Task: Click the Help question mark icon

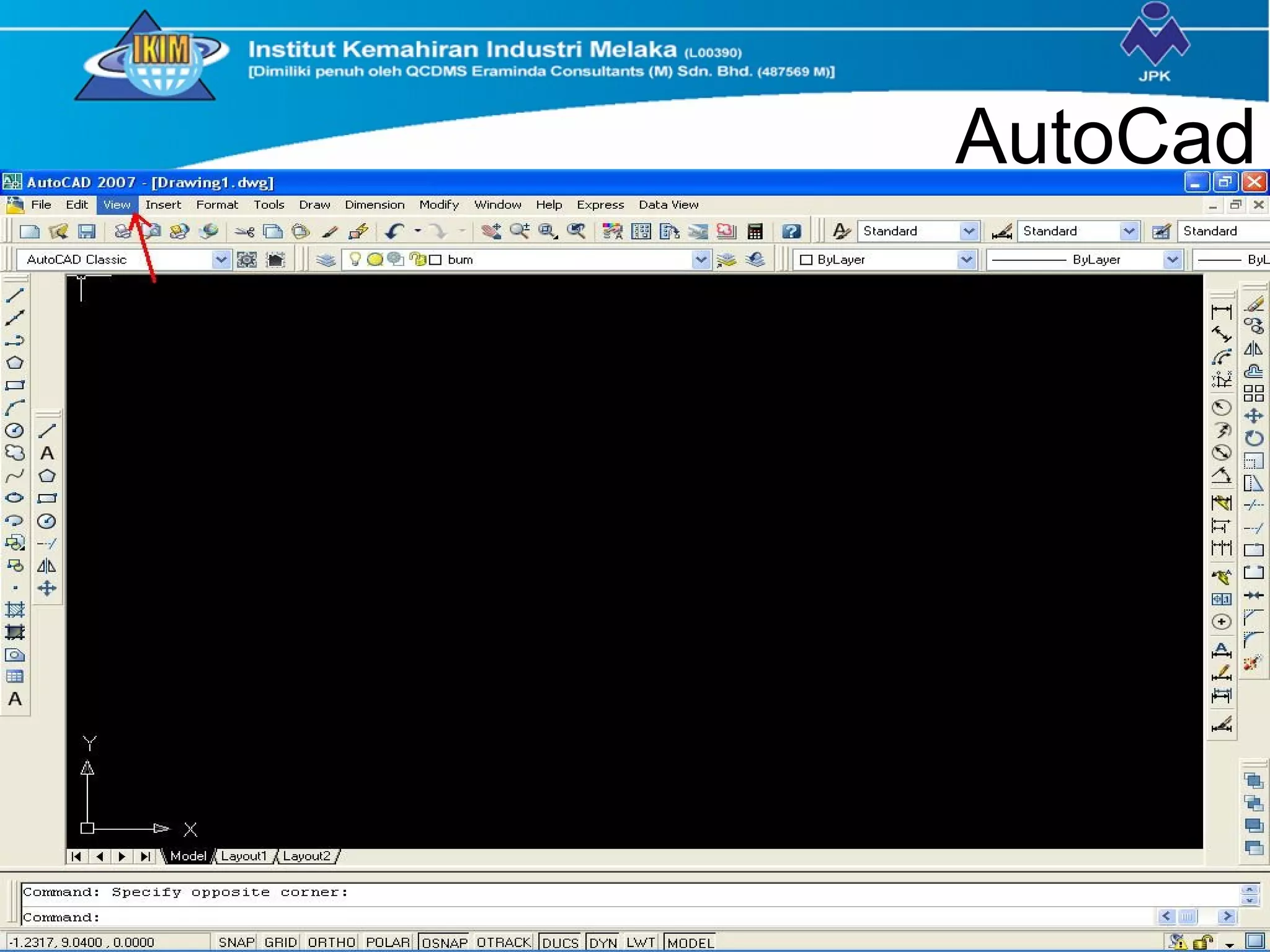Action: coord(791,232)
